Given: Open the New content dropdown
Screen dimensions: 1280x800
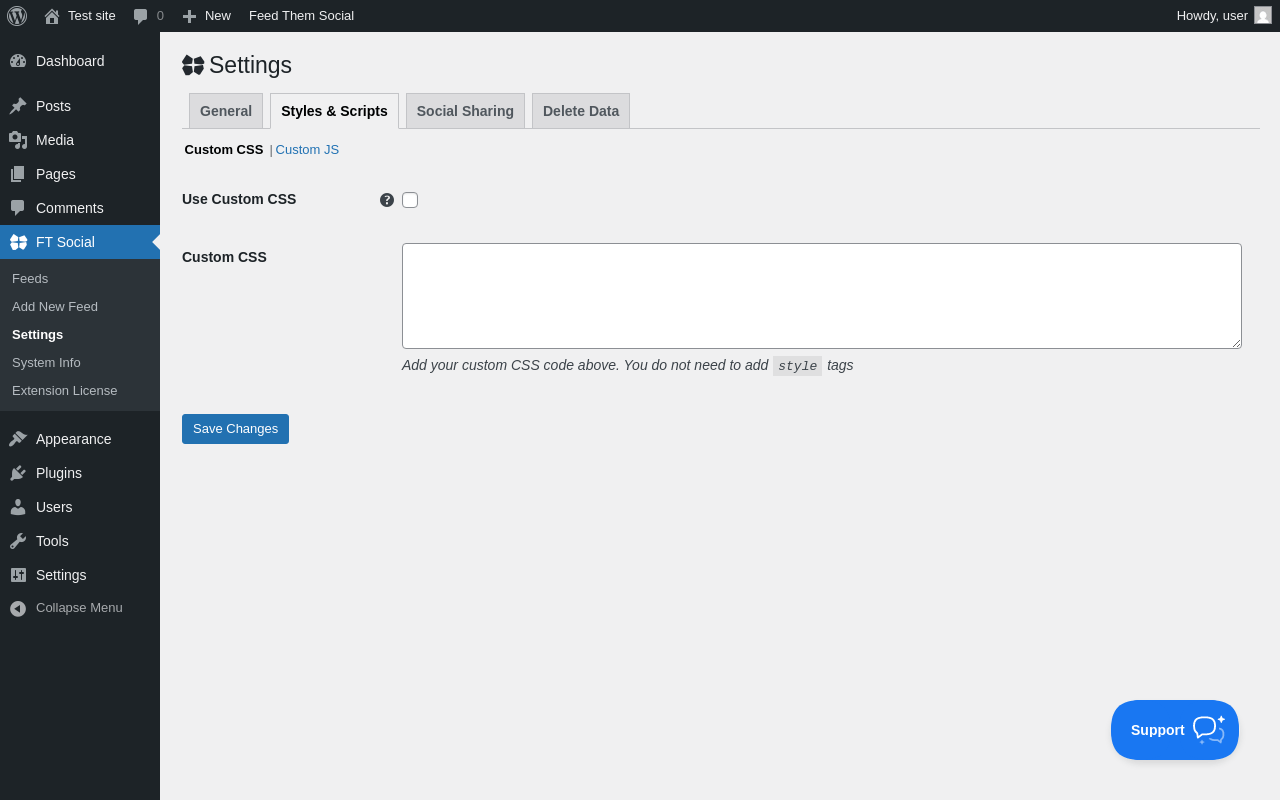Looking at the screenshot, I should (x=207, y=16).
